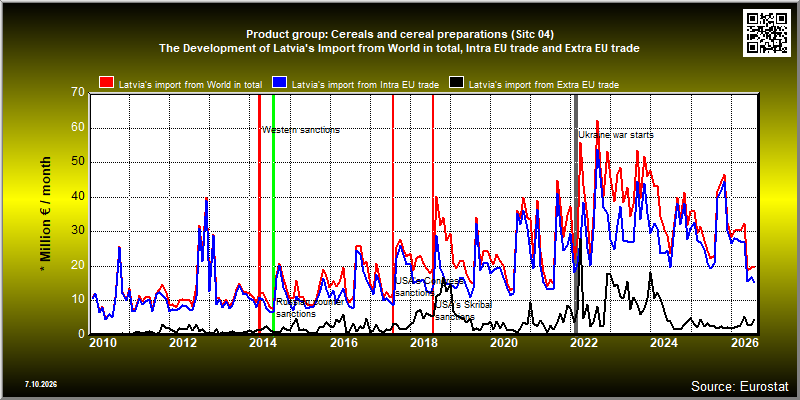Viewport: 800px width, 400px height.
Task: Click x-axis label 2024
Action: (664, 342)
